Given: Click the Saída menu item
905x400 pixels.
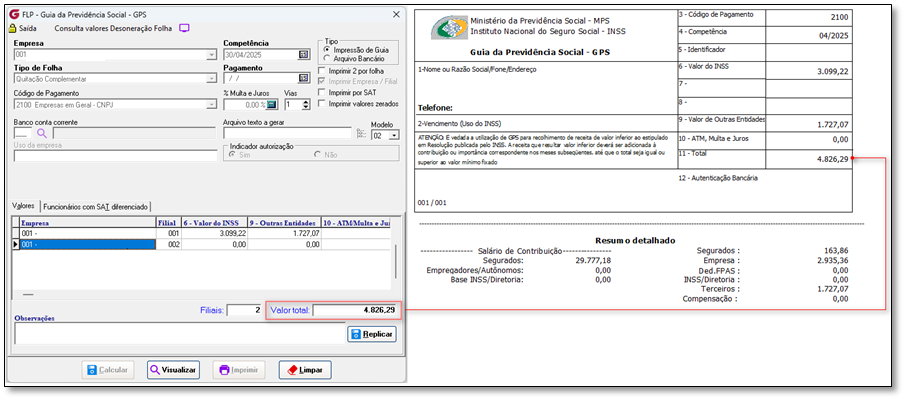Looking at the screenshot, I should (27, 28).
